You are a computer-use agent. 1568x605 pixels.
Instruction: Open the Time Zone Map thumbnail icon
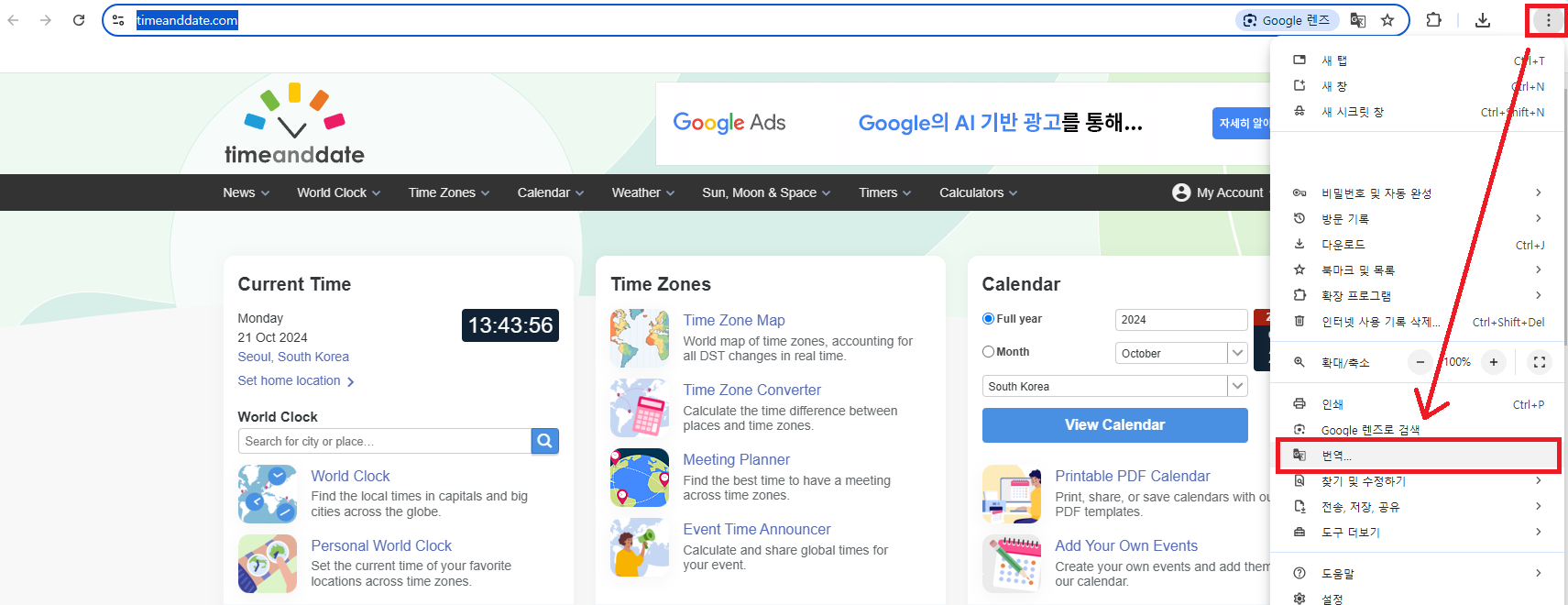pos(640,338)
